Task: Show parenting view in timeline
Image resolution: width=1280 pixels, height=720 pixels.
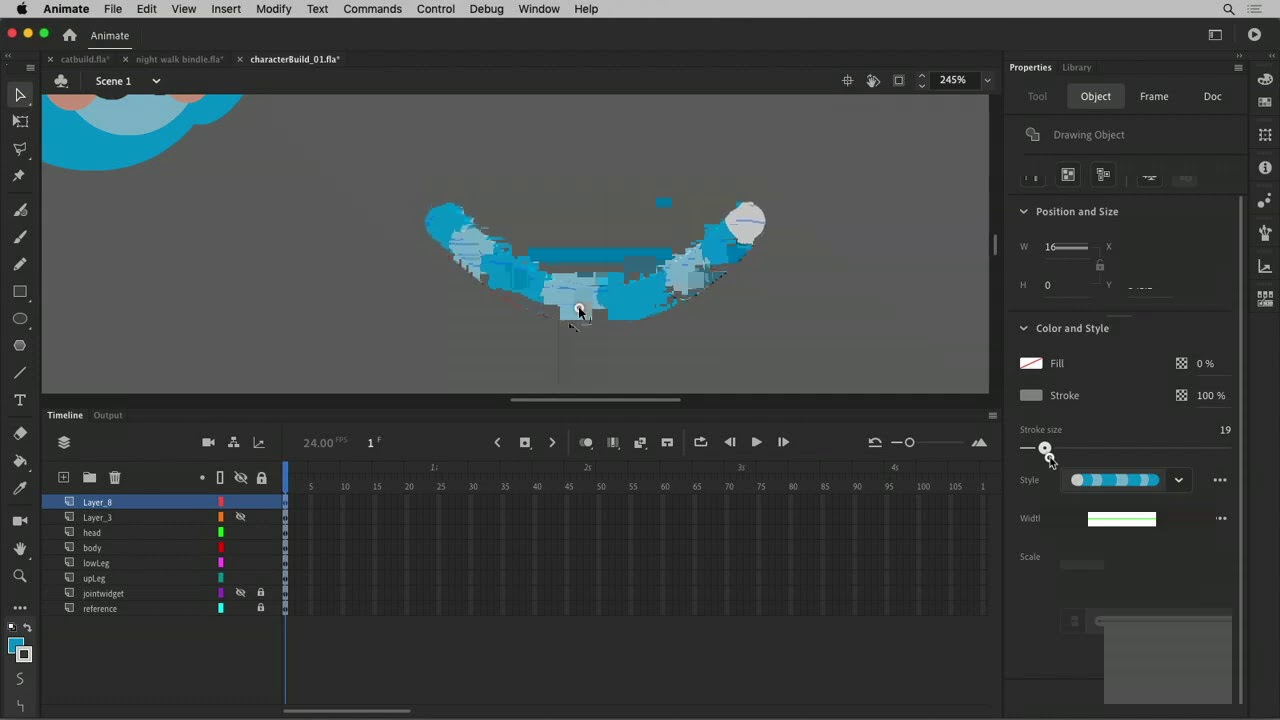Action: coord(233,442)
